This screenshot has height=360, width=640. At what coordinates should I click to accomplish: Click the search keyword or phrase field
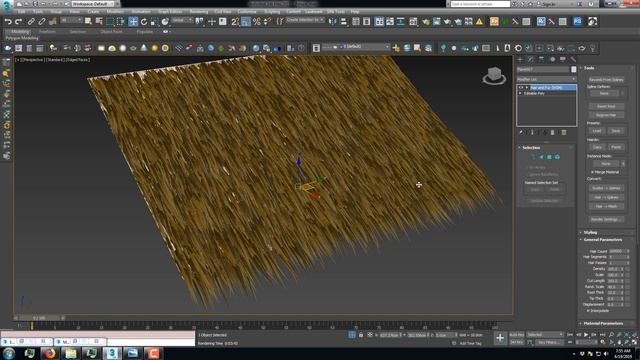tap(480, 4)
